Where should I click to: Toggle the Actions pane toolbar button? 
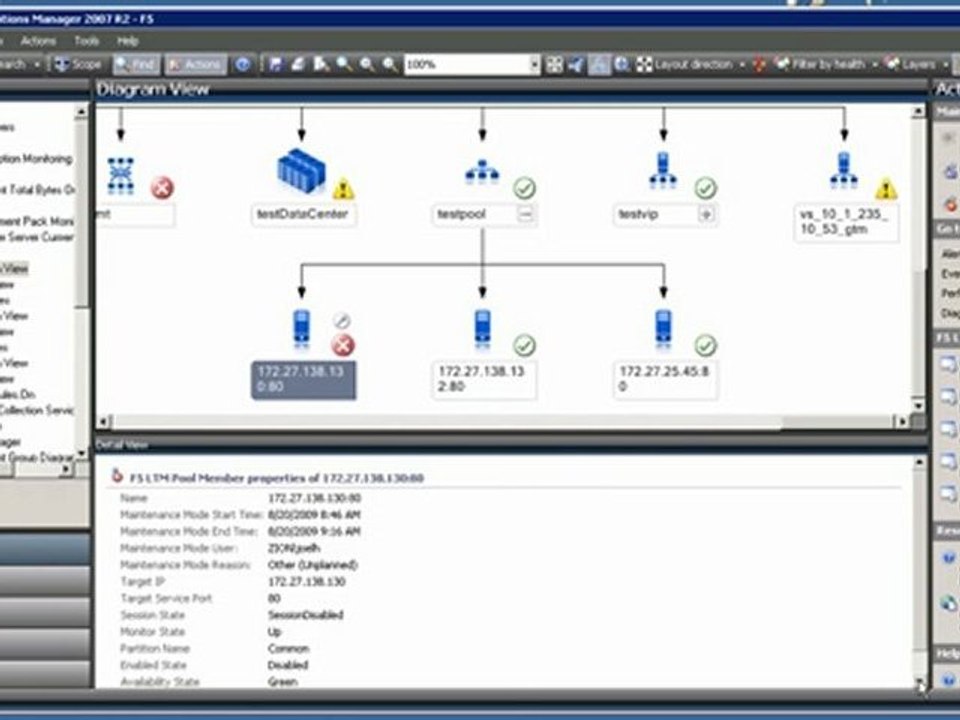195,64
